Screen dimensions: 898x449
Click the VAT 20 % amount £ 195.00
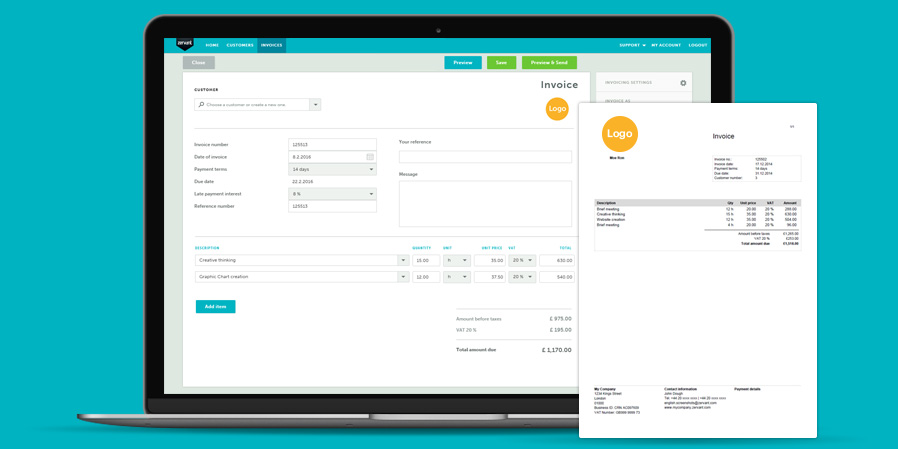click(x=560, y=330)
